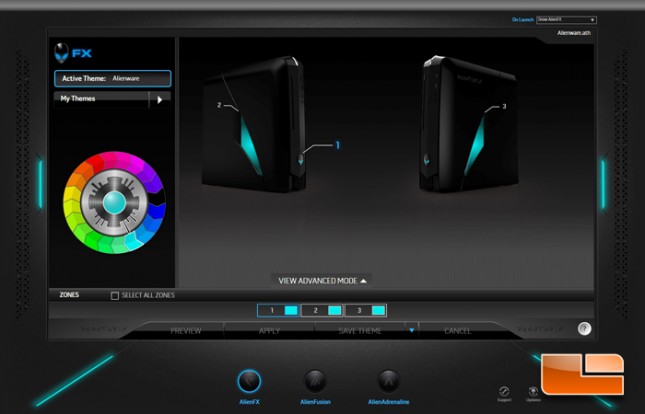Open the AlienFusion module icon
645x414 pixels.
tap(315, 381)
